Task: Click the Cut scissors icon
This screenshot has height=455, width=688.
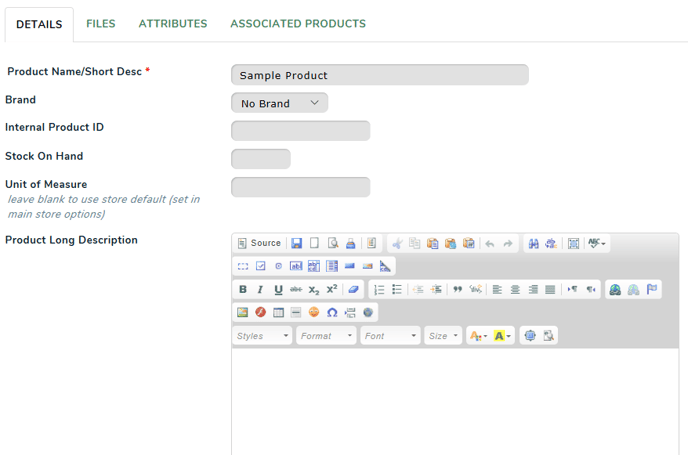Action: tap(397, 243)
